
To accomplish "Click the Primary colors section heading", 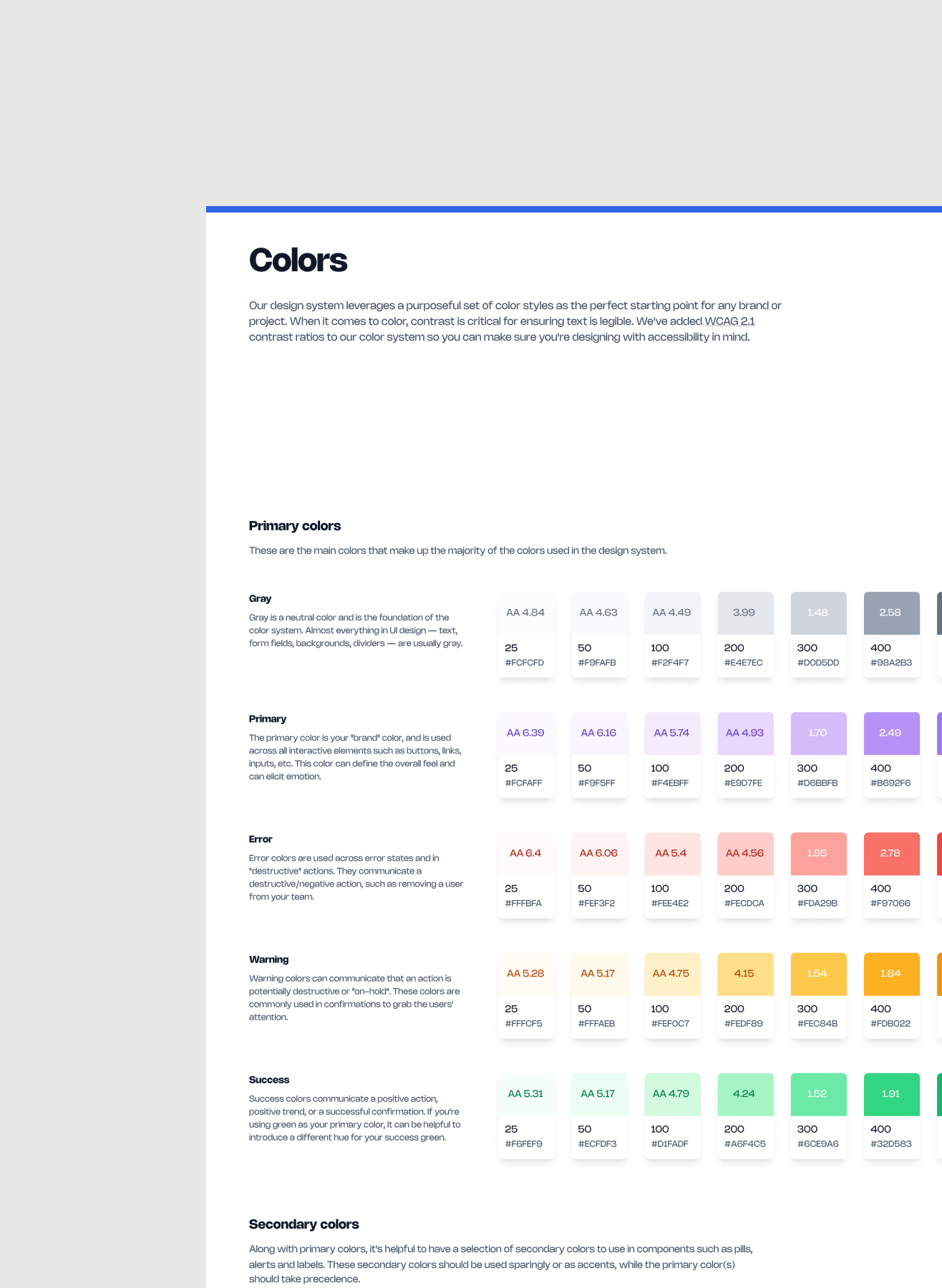I will [x=295, y=526].
